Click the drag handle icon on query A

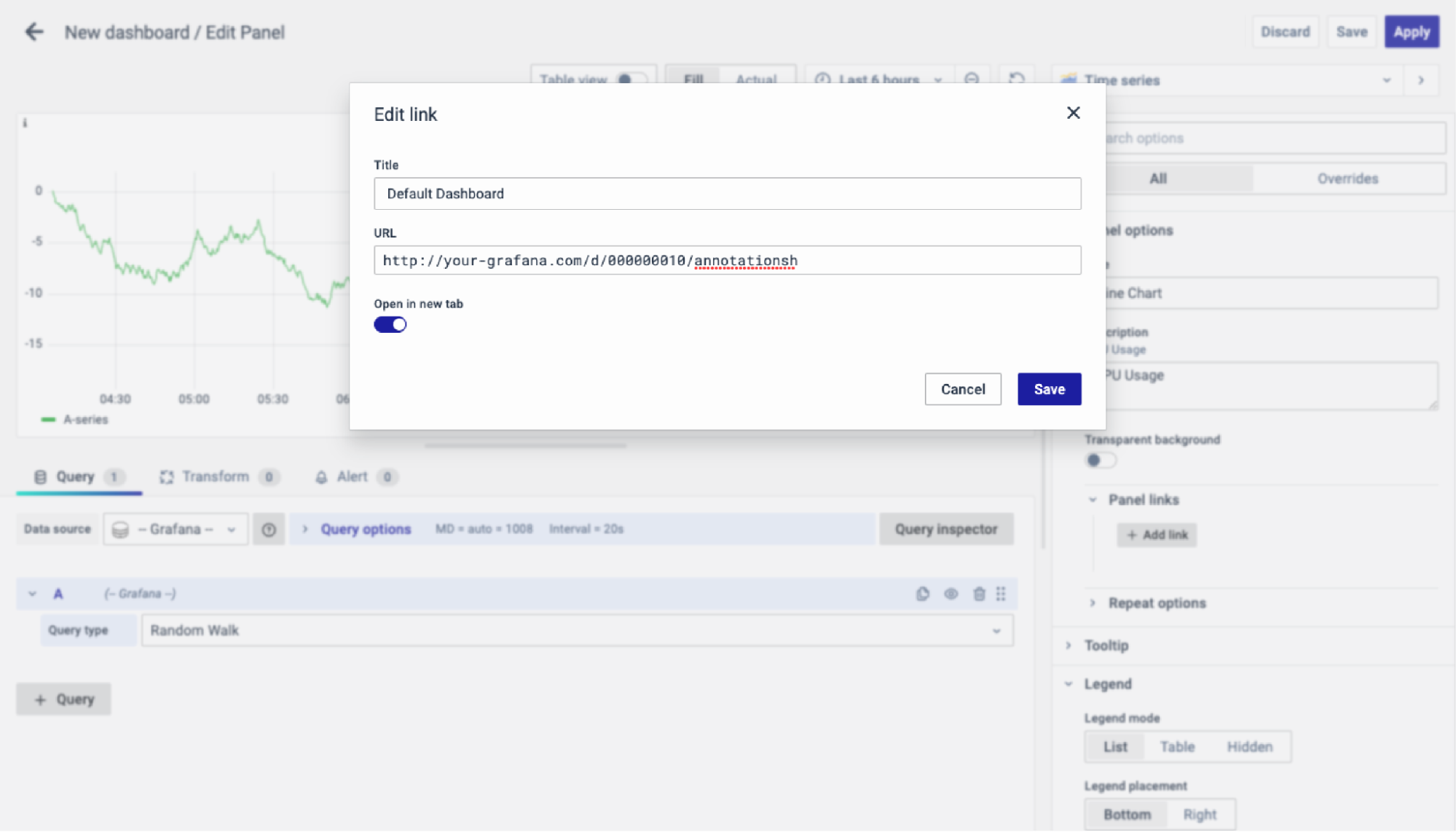(1001, 594)
